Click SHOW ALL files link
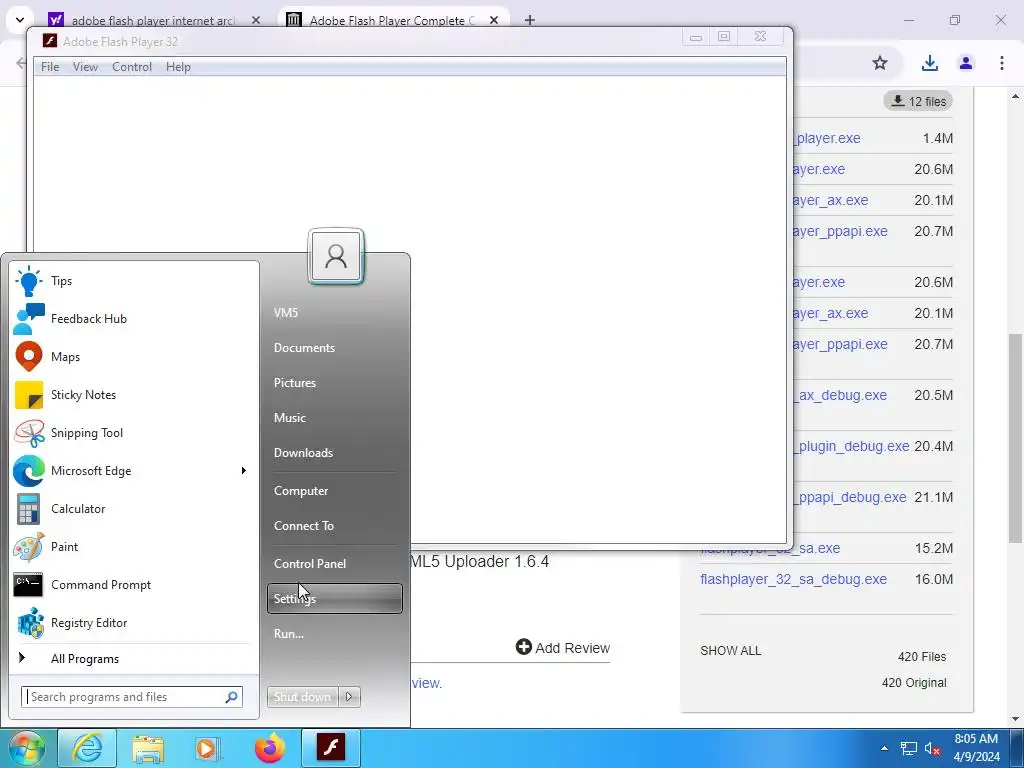 click(731, 650)
